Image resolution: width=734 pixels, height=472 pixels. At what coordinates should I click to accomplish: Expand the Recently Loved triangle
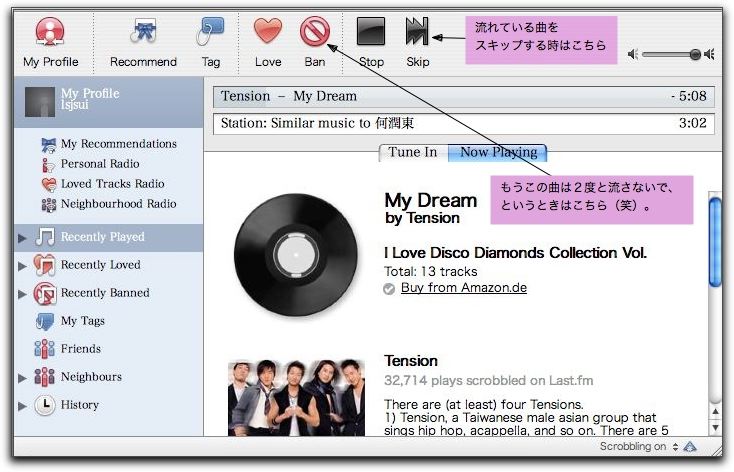22,266
